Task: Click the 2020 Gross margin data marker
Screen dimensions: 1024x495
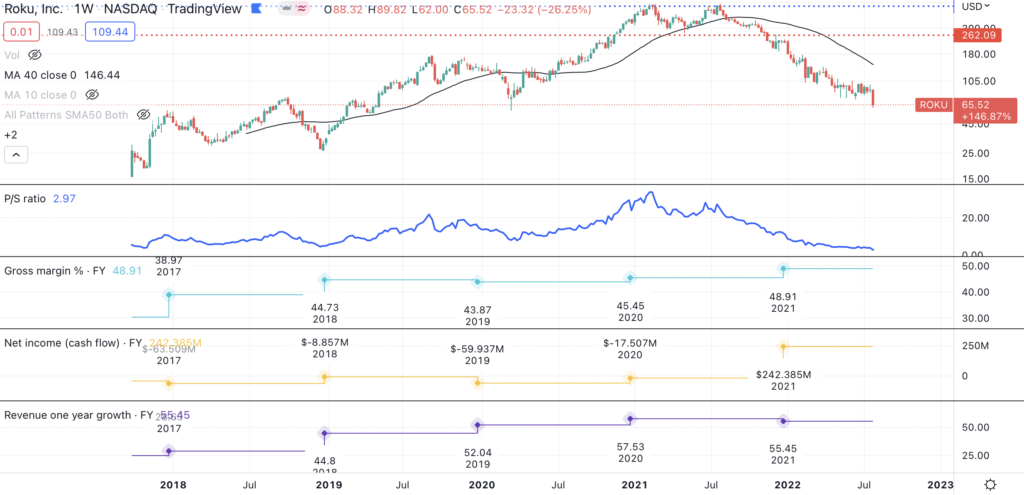Action: pyautogui.click(x=631, y=278)
